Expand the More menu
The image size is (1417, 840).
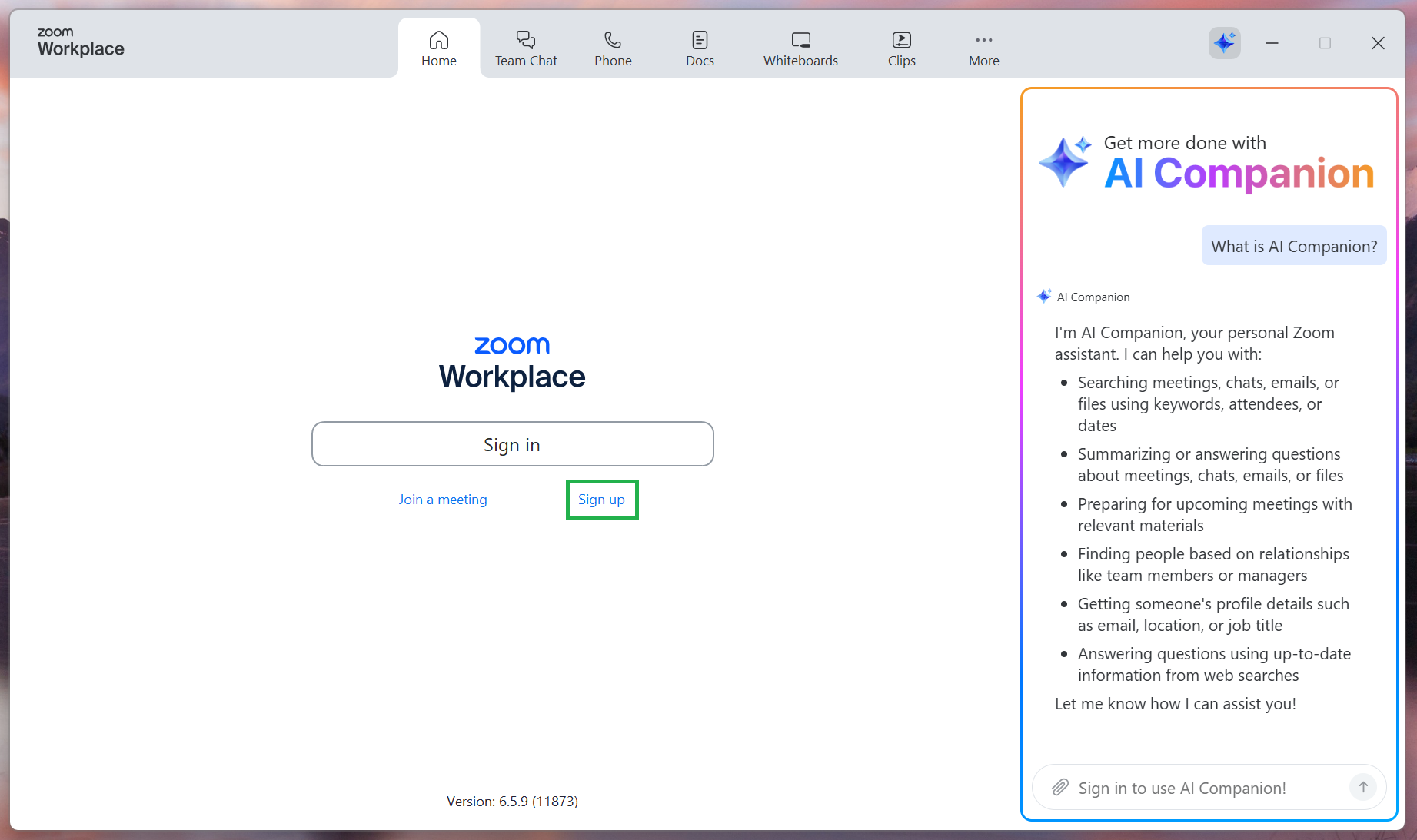click(983, 48)
